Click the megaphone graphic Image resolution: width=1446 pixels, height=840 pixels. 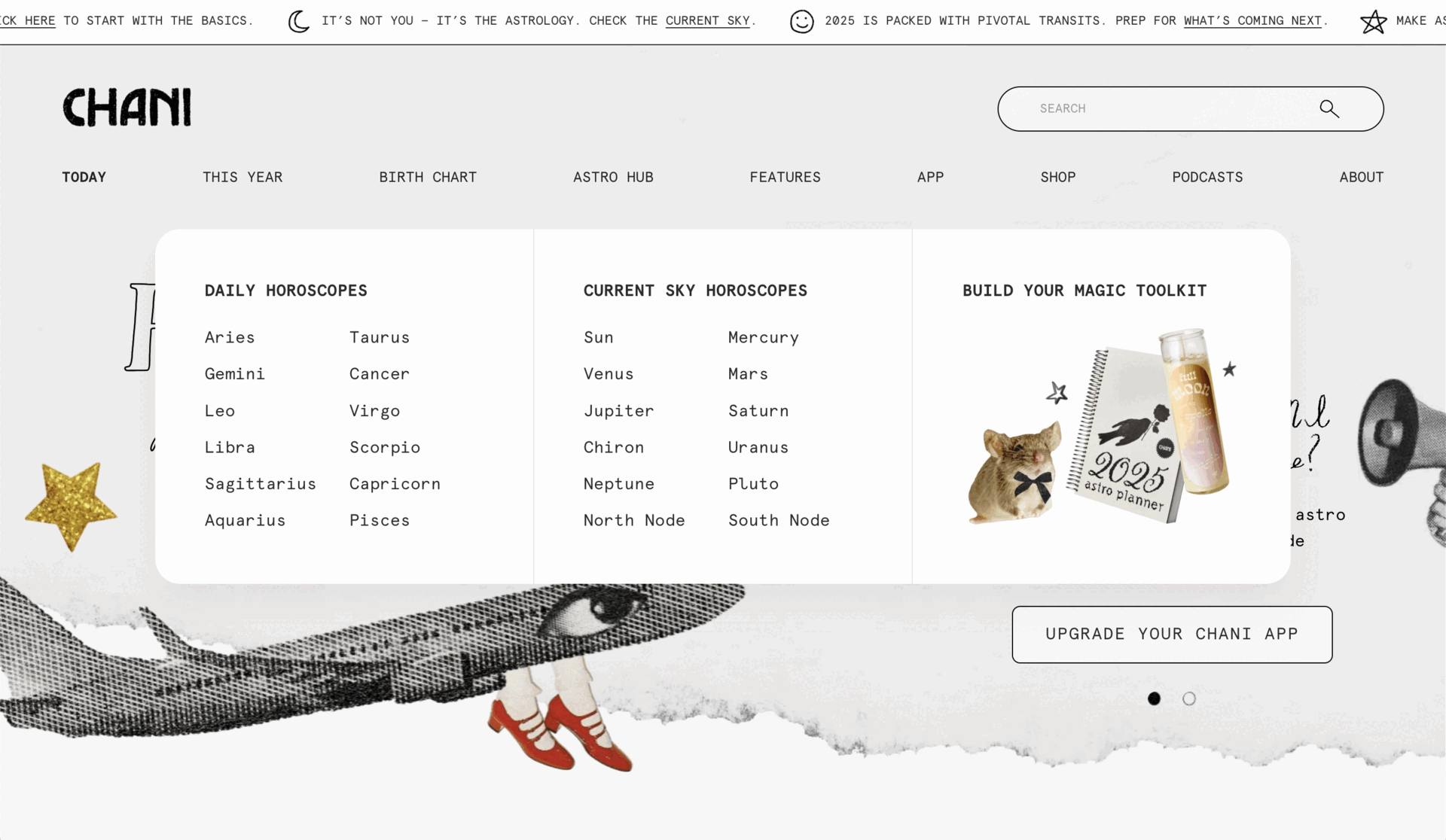coord(1402,452)
